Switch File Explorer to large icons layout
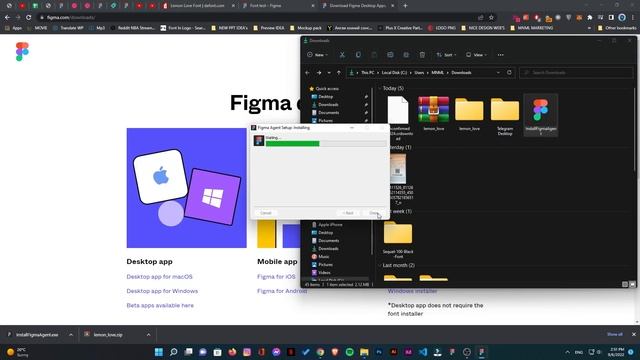 pyautogui.click(x=632, y=284)
